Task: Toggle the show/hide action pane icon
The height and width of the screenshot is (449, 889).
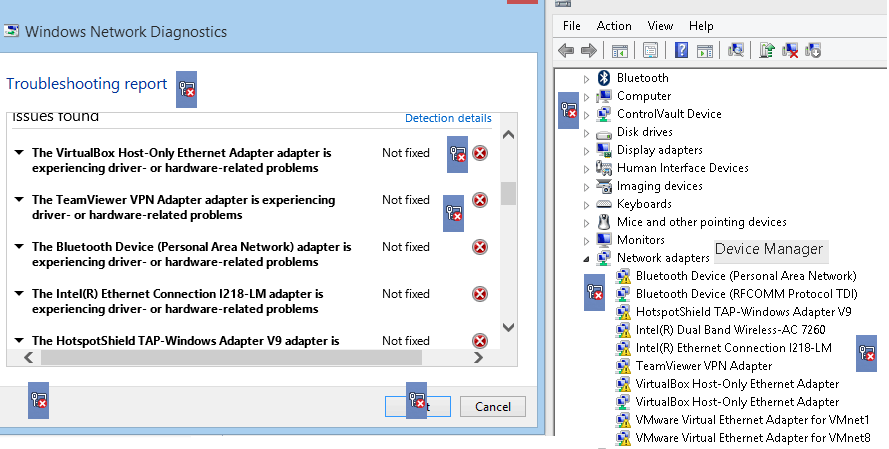Action: click(705, 50)
